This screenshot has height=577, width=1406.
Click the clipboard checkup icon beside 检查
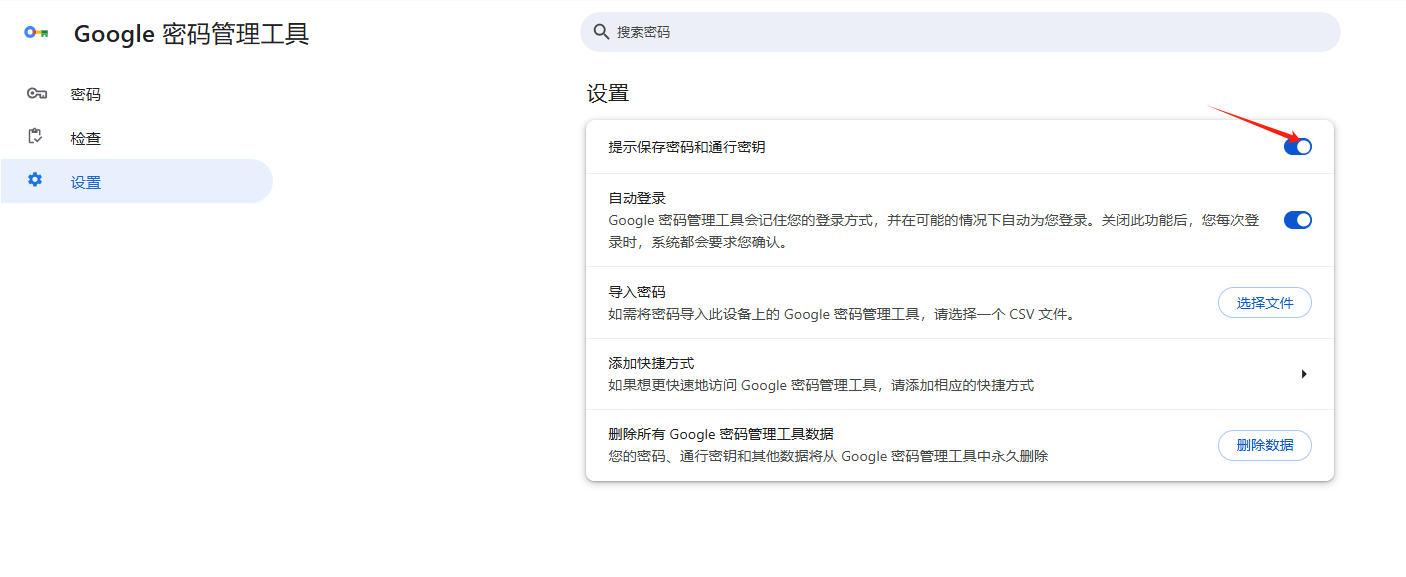pos(36,137)
